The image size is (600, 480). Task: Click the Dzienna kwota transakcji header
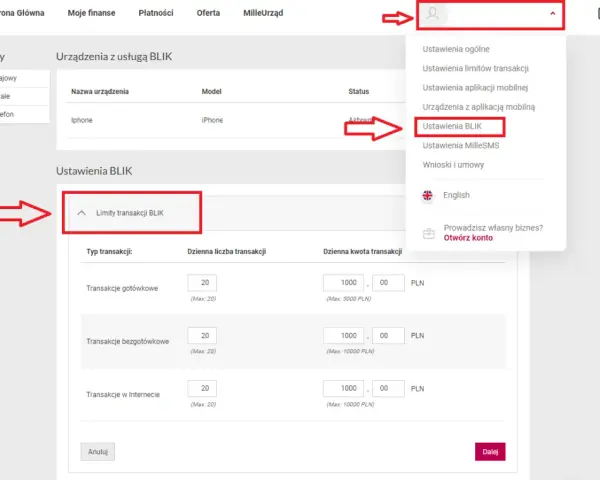[362, 251]
